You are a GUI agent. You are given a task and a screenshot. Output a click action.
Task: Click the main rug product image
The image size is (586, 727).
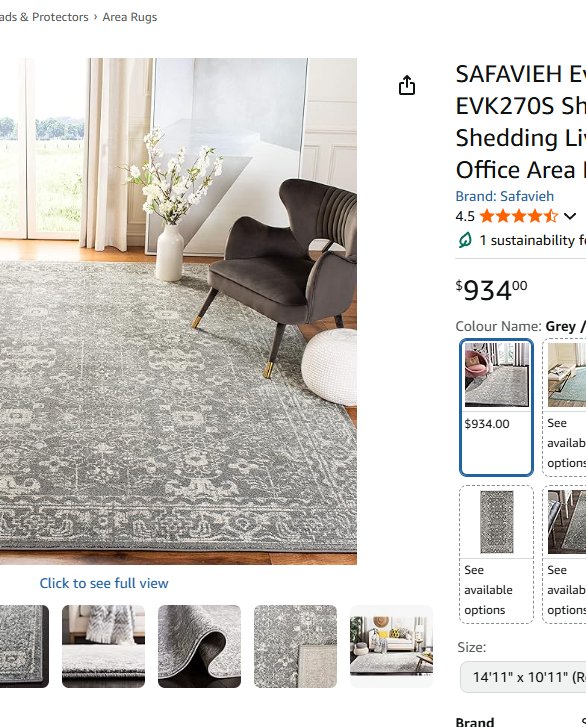pyautogui.click(x=178, y=311)
